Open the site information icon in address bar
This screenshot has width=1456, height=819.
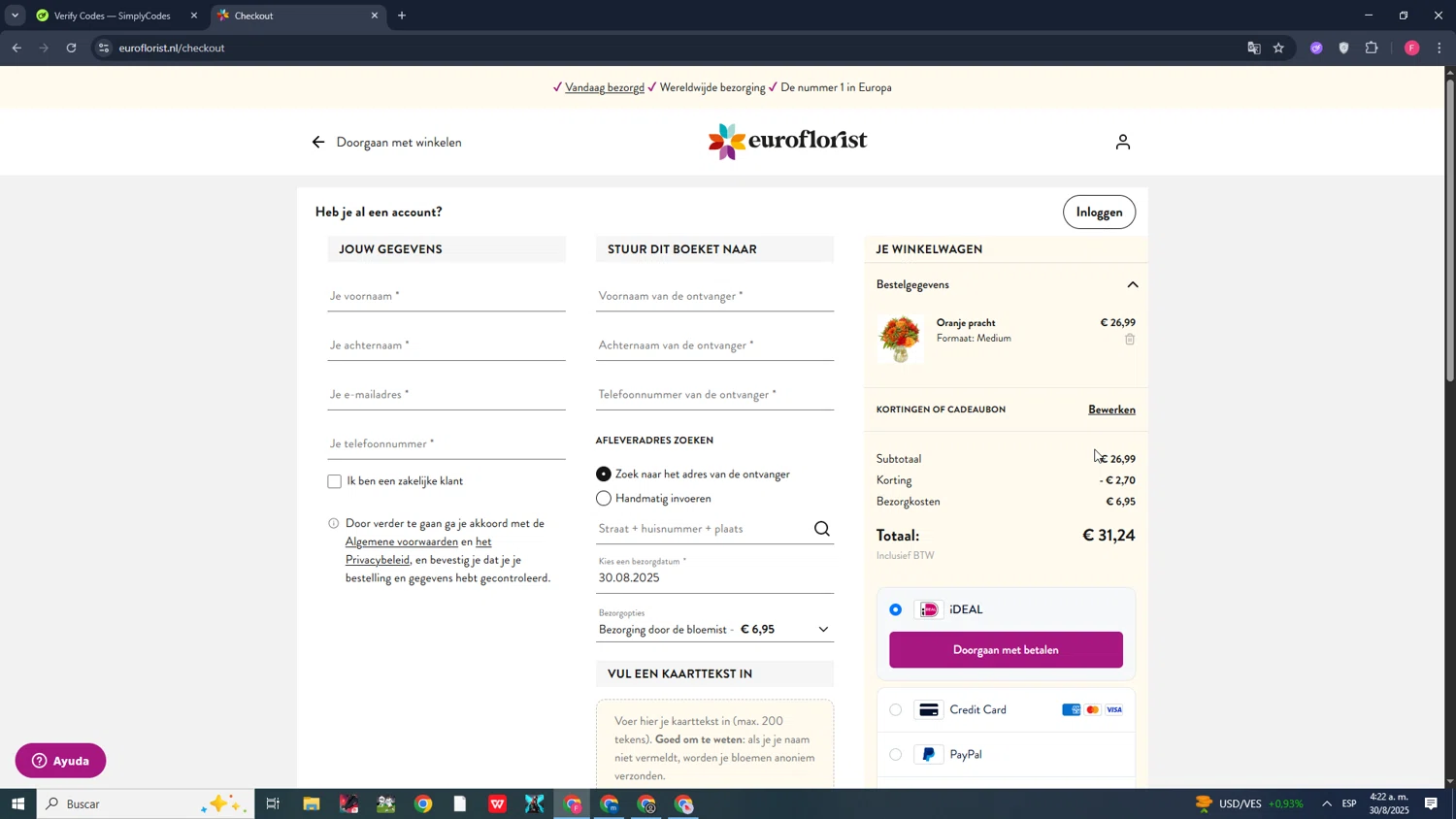(x=104, y=48)
